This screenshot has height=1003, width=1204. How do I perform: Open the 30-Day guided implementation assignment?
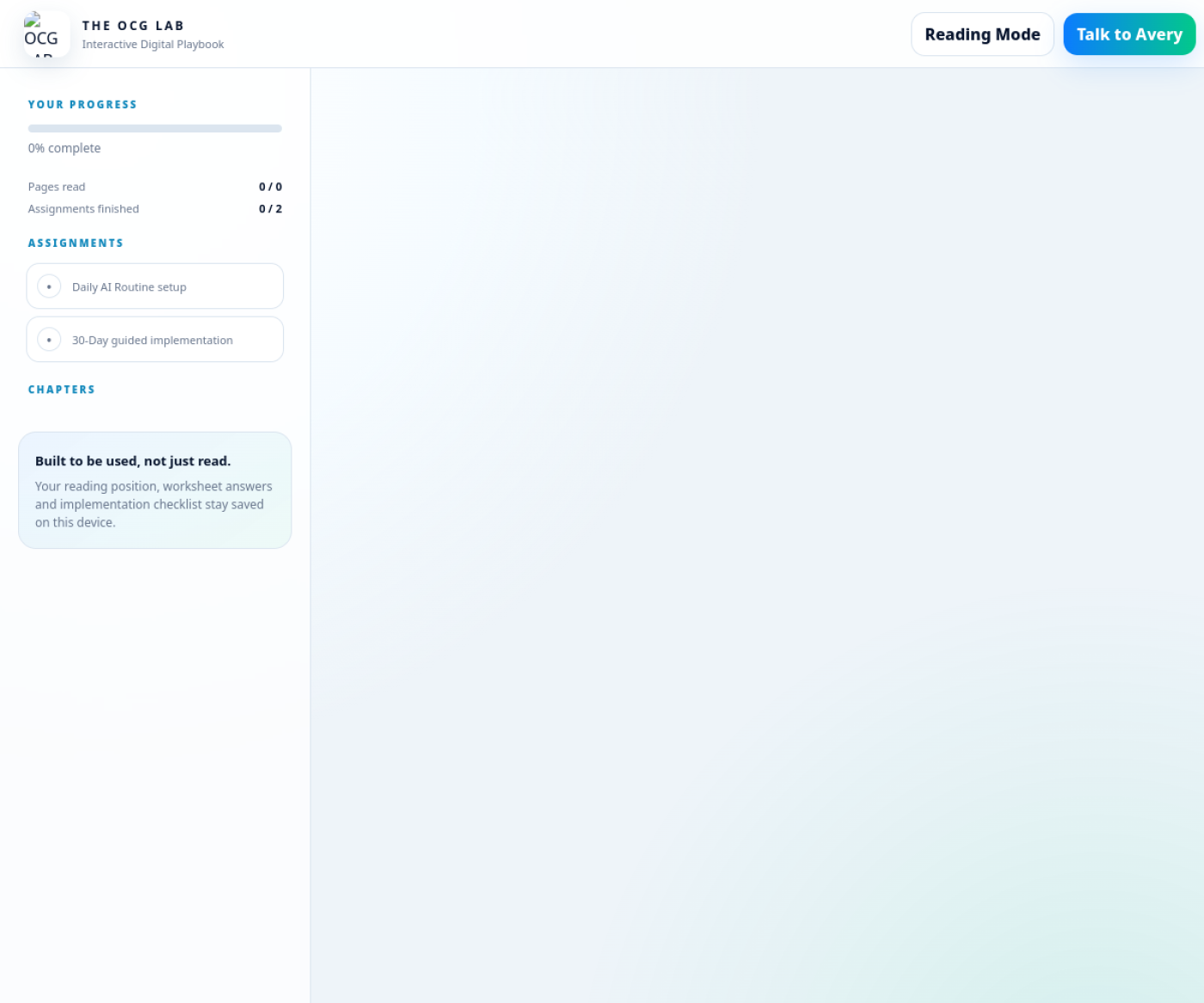(x=155, y=340)
